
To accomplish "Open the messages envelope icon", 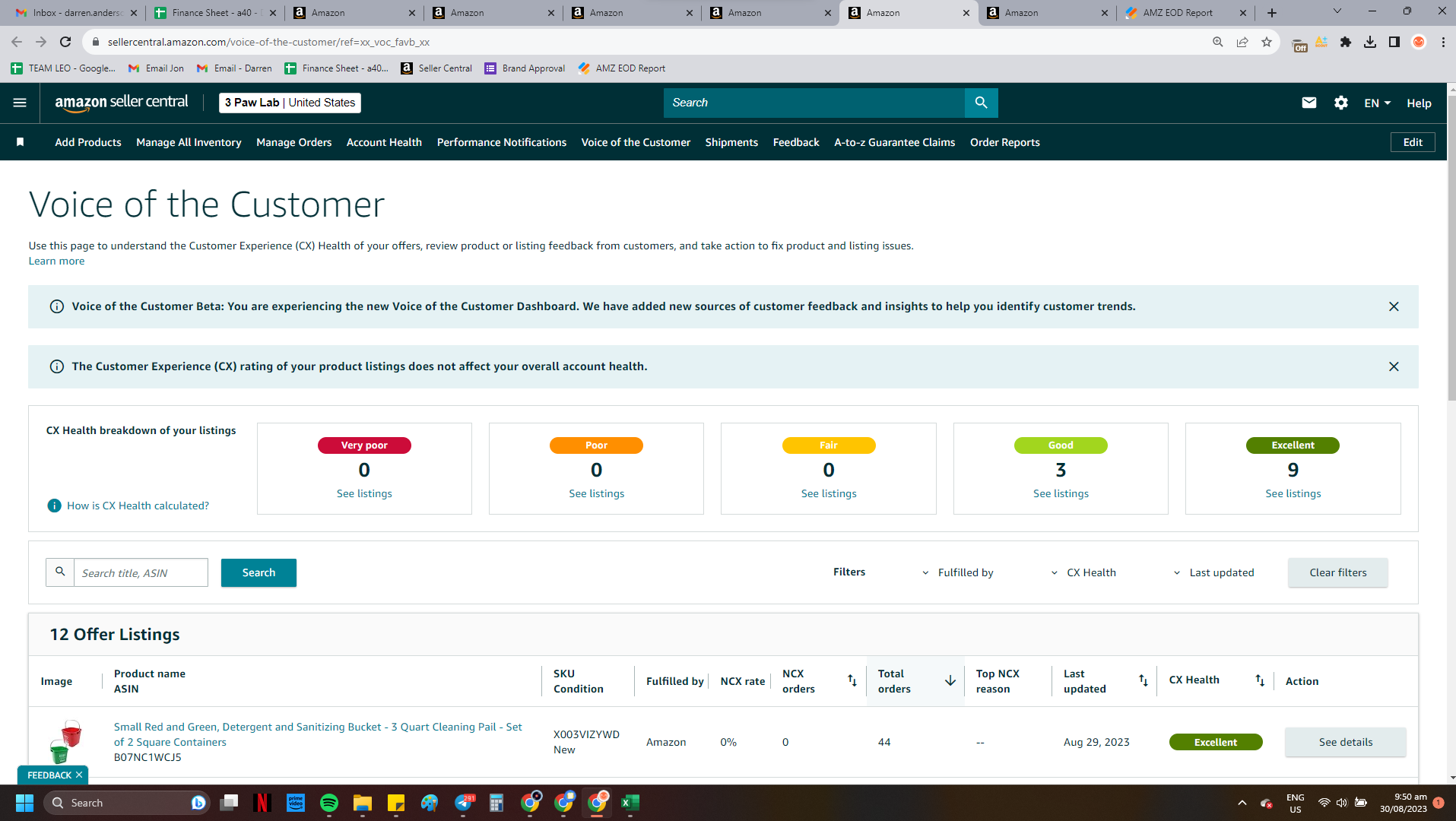I will 1308,103.
